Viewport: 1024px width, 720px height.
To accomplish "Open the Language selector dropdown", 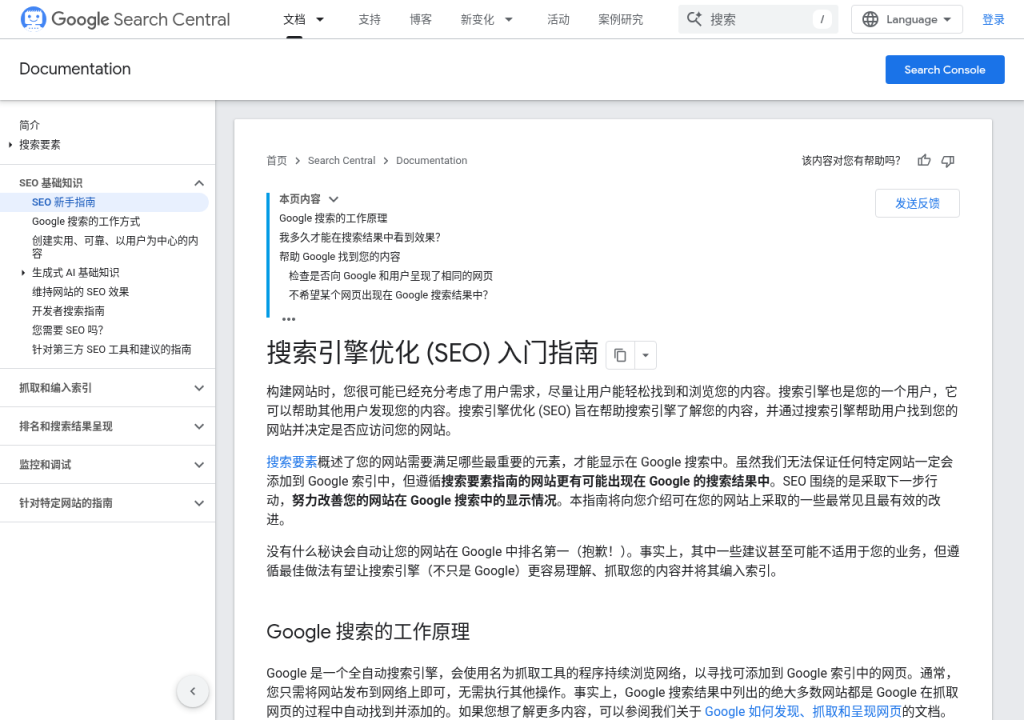I will (x=907, y=20).
